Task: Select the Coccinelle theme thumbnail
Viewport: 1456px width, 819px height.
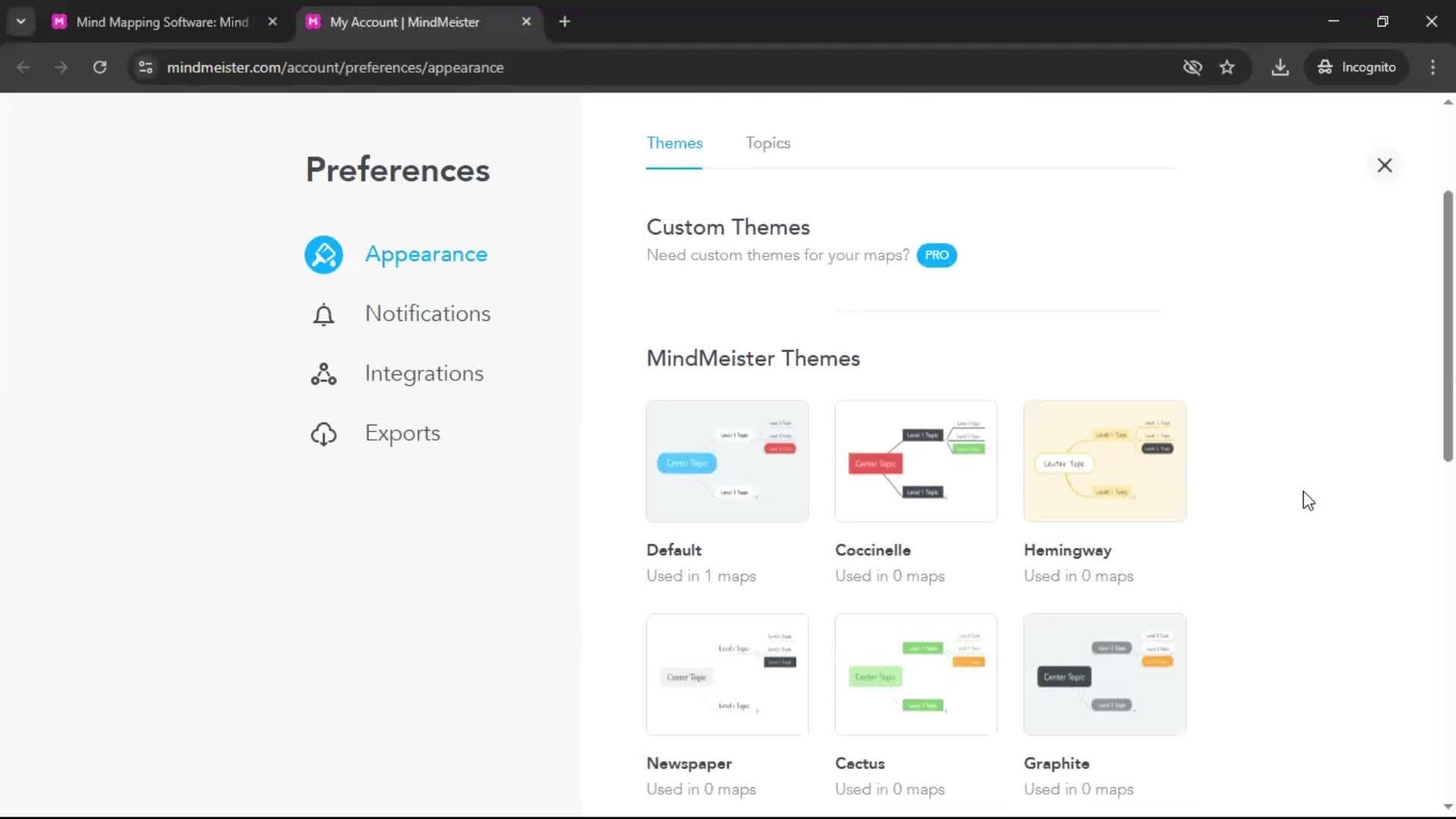Action: [x=916, y=462]
